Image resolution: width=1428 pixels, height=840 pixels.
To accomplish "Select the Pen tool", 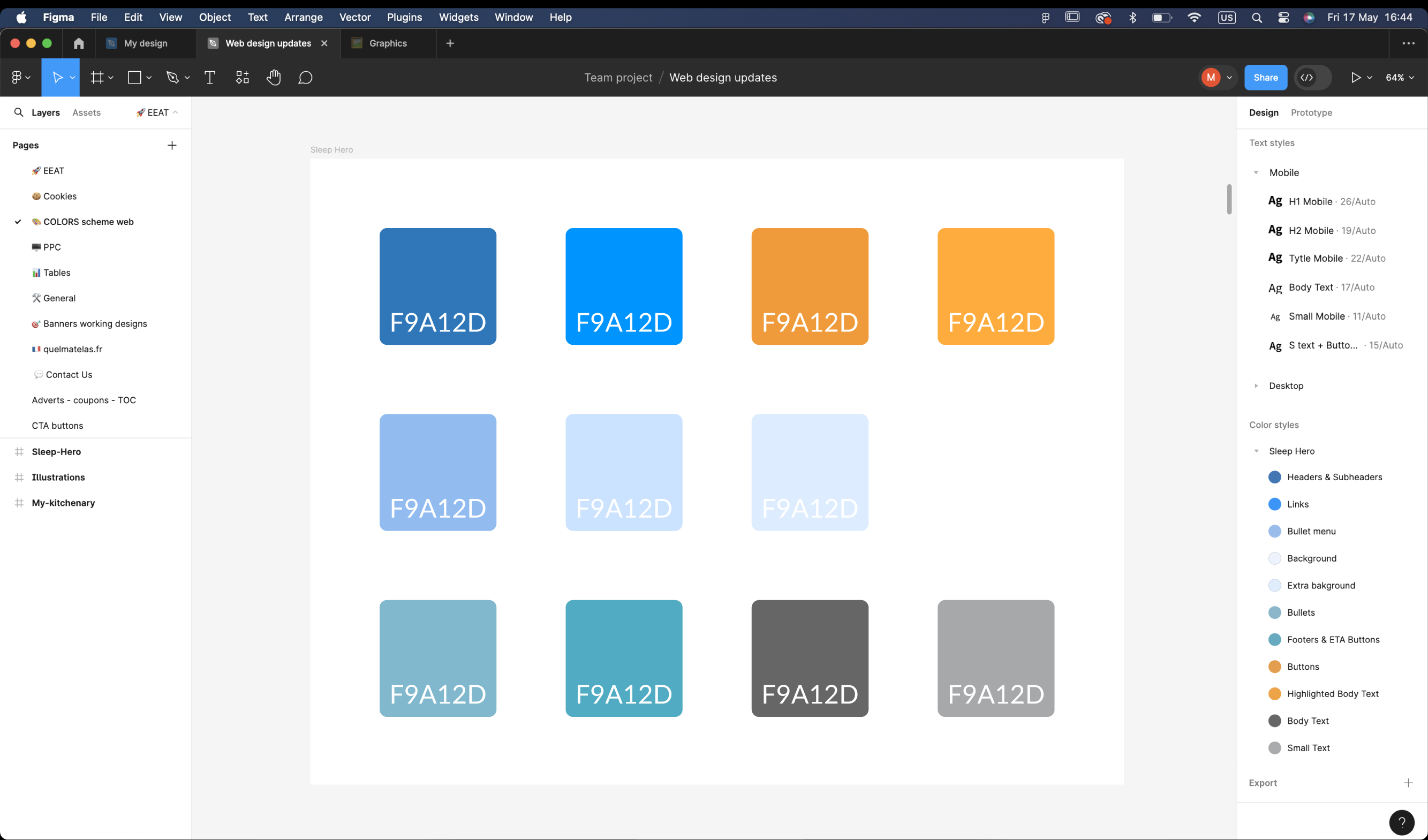I will click(x=172, y=78).
